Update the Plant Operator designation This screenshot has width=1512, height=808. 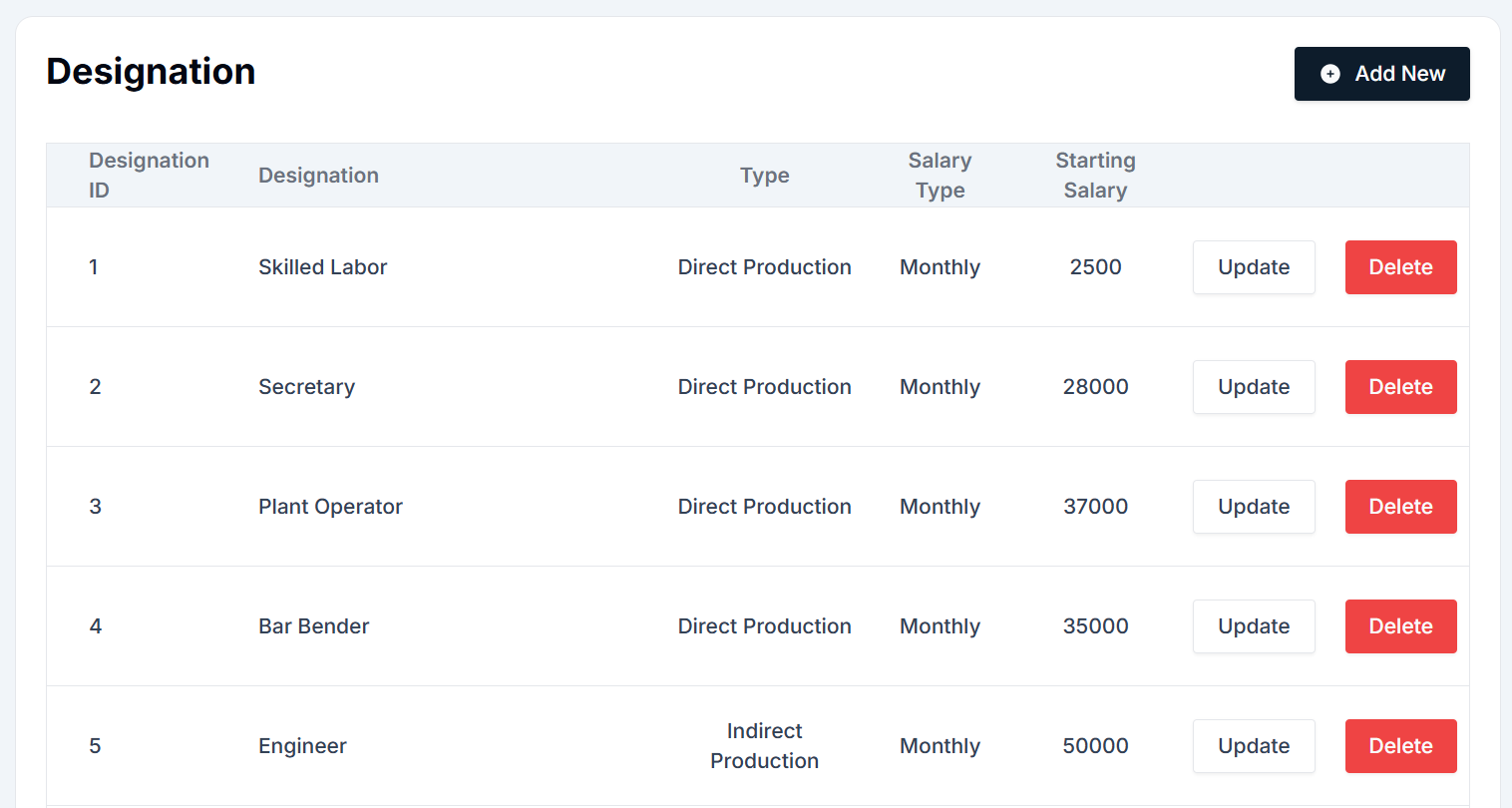(1254, 506)
